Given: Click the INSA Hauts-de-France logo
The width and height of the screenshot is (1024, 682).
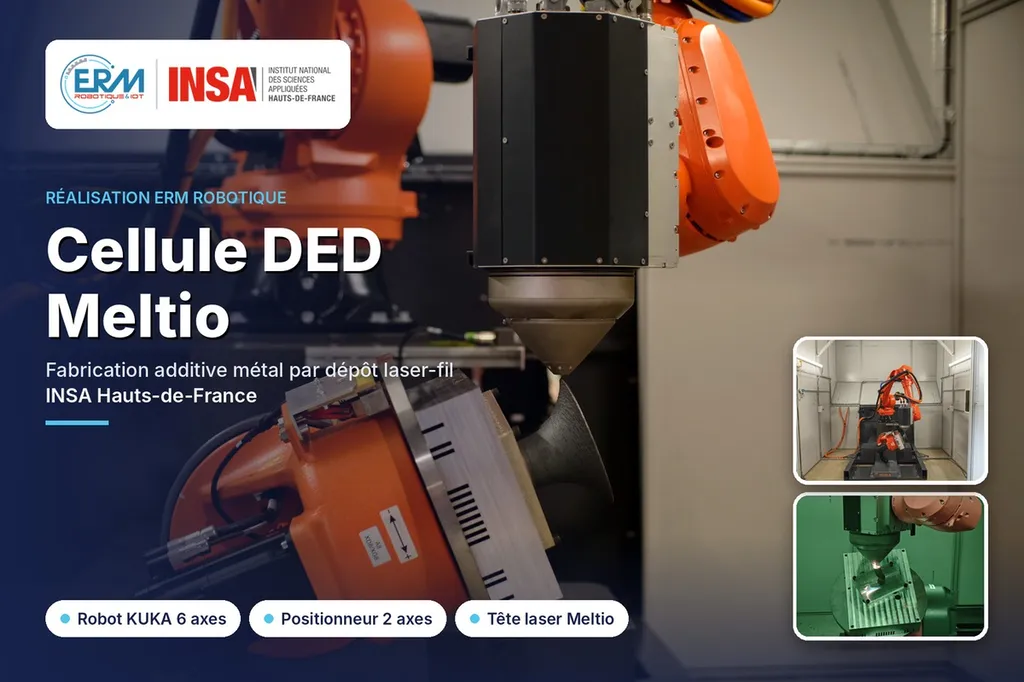Looking at the screenshot, I should (252, 84).
